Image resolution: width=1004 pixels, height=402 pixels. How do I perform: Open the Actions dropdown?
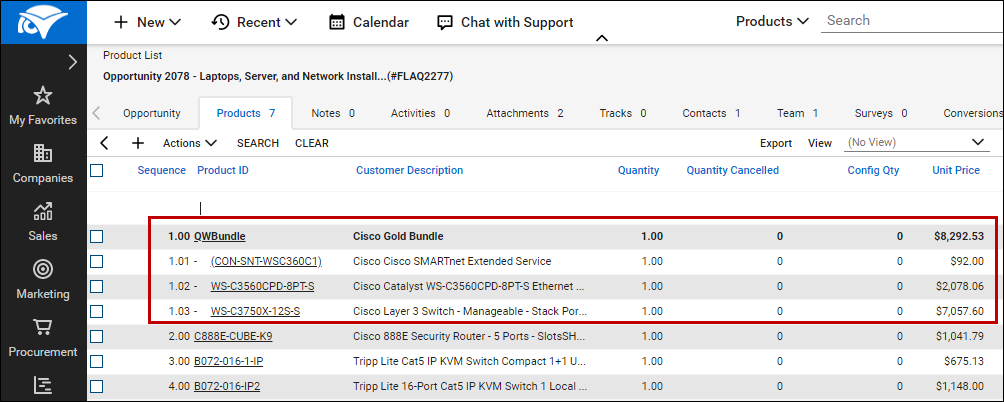point(190,143)
